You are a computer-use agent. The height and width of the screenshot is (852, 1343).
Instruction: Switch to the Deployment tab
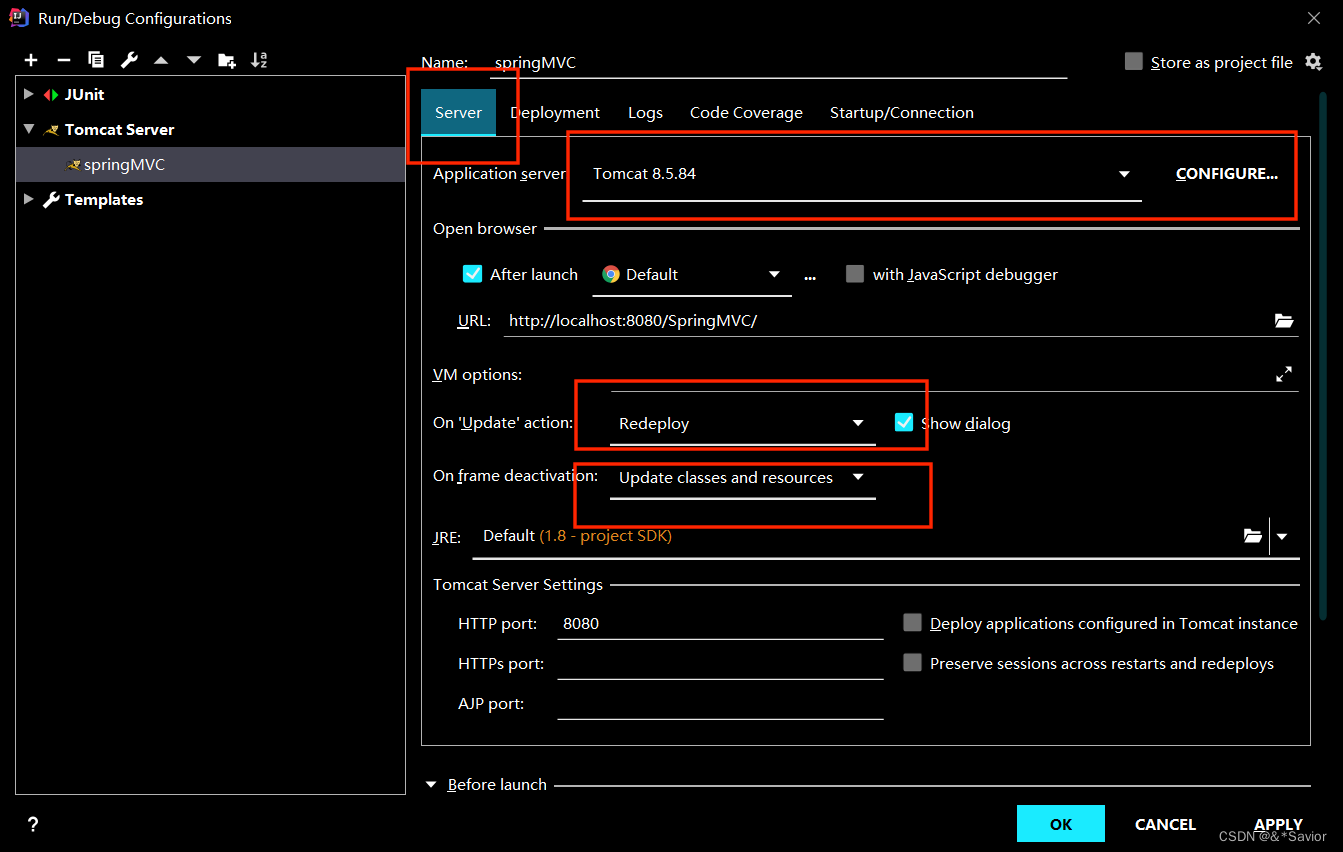pos(555,112)
